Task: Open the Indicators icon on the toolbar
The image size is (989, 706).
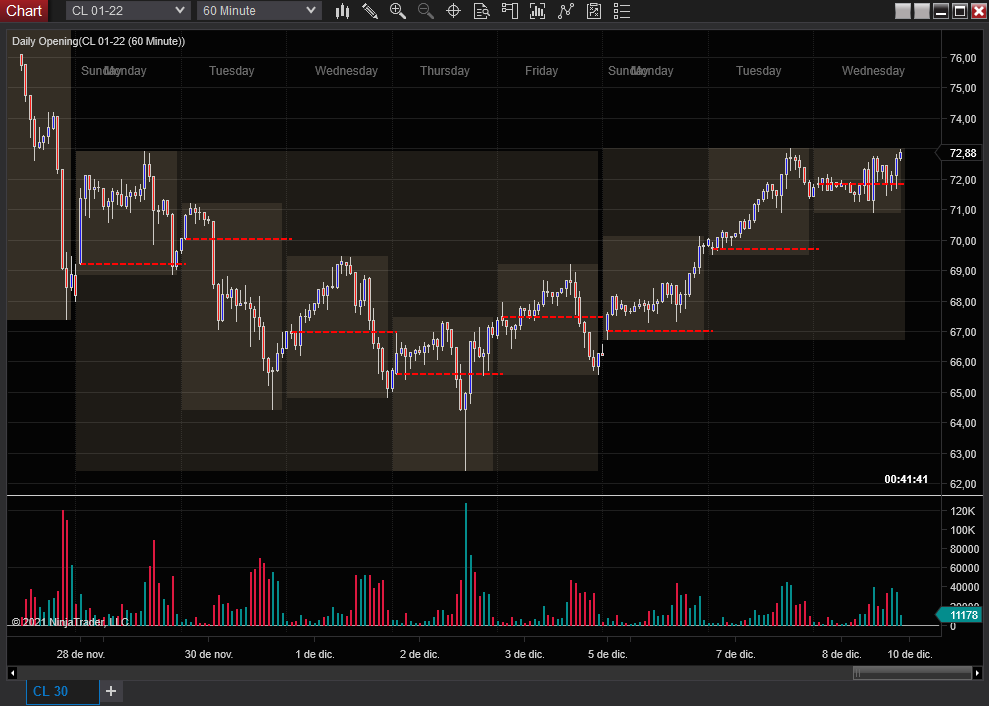Action: [538, 11]
